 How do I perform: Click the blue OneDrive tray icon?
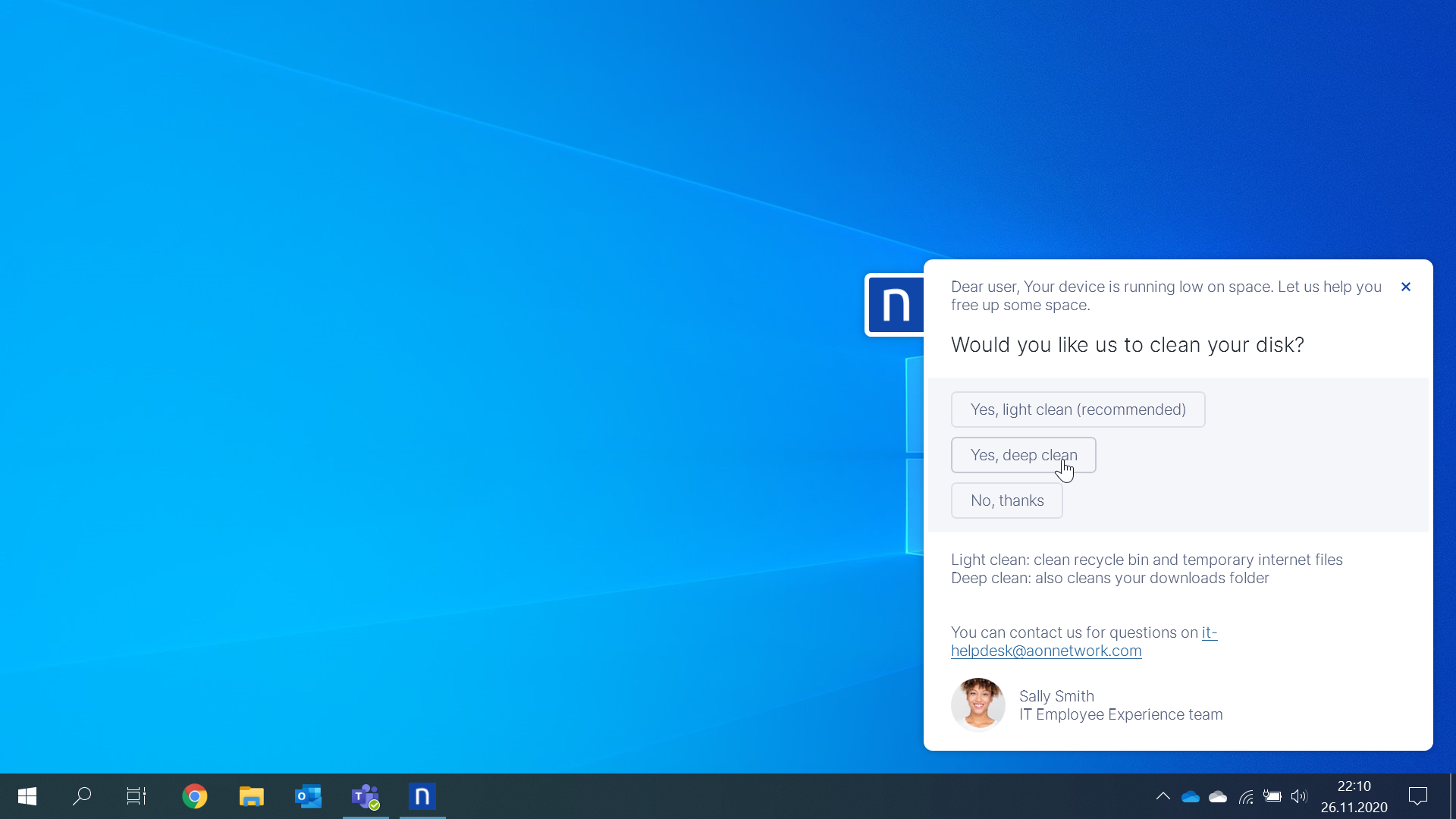pos(1190,796)
